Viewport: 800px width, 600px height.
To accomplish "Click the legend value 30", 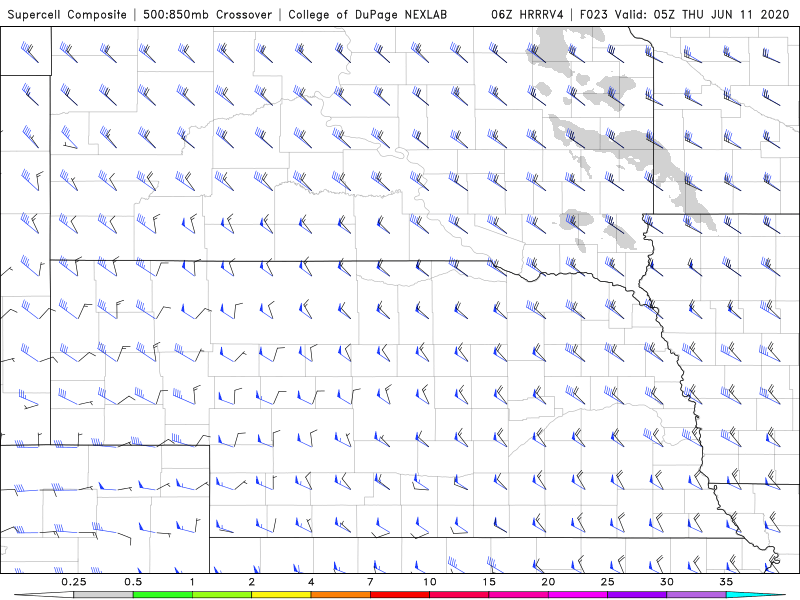I will 667,582.
